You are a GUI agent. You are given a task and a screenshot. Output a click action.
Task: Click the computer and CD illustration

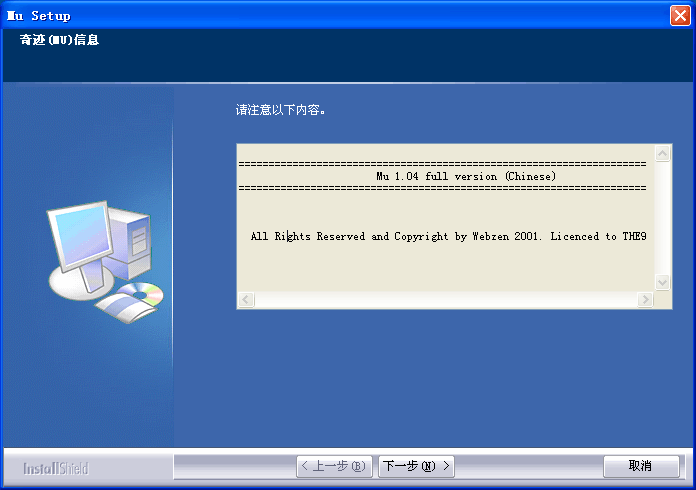pyautogui.click(x=105, y=262)
